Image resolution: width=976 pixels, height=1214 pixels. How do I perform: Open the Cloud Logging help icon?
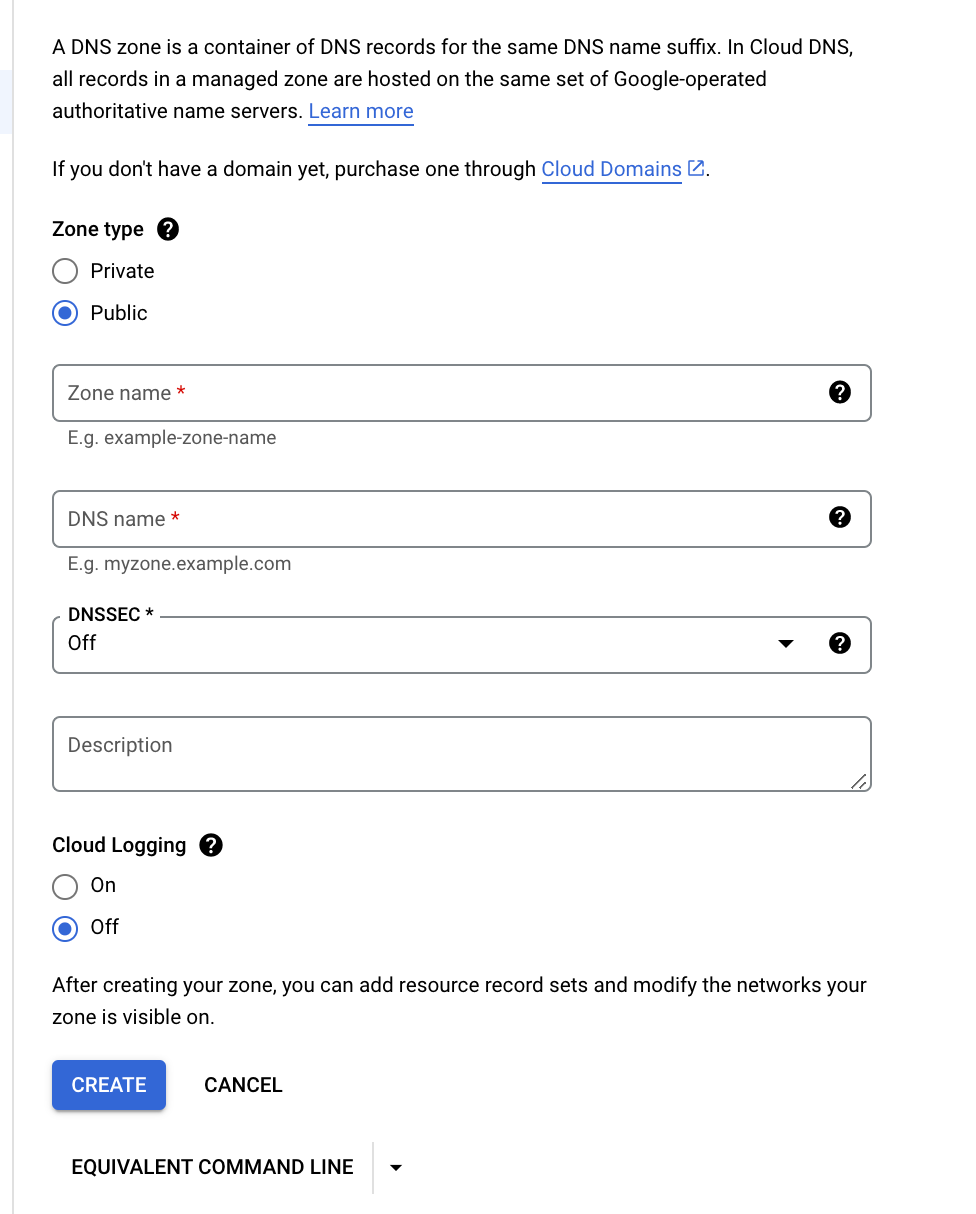point(211,845)
